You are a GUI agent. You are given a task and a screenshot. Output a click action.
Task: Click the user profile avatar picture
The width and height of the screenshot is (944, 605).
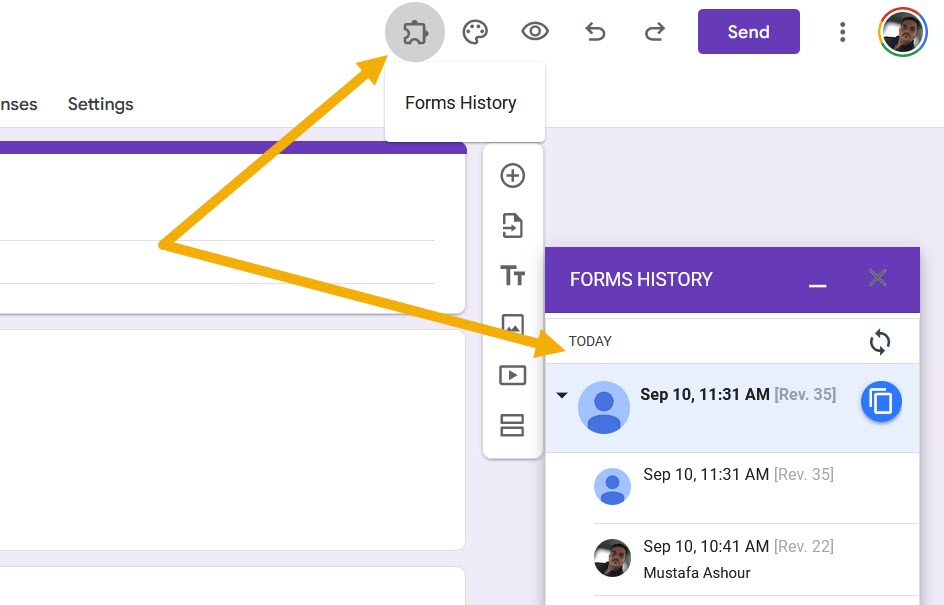pyautogui.click(x=902, y=31)
